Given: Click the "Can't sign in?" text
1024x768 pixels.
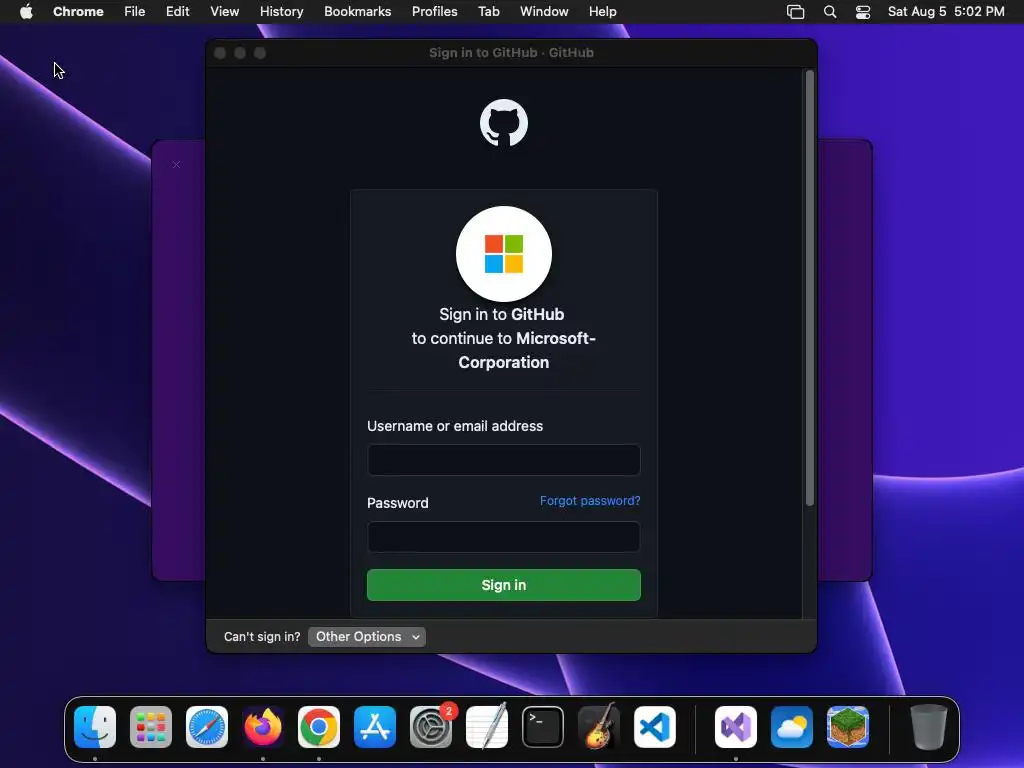Looking at the screenshot, I should click(x=262, y=637).
